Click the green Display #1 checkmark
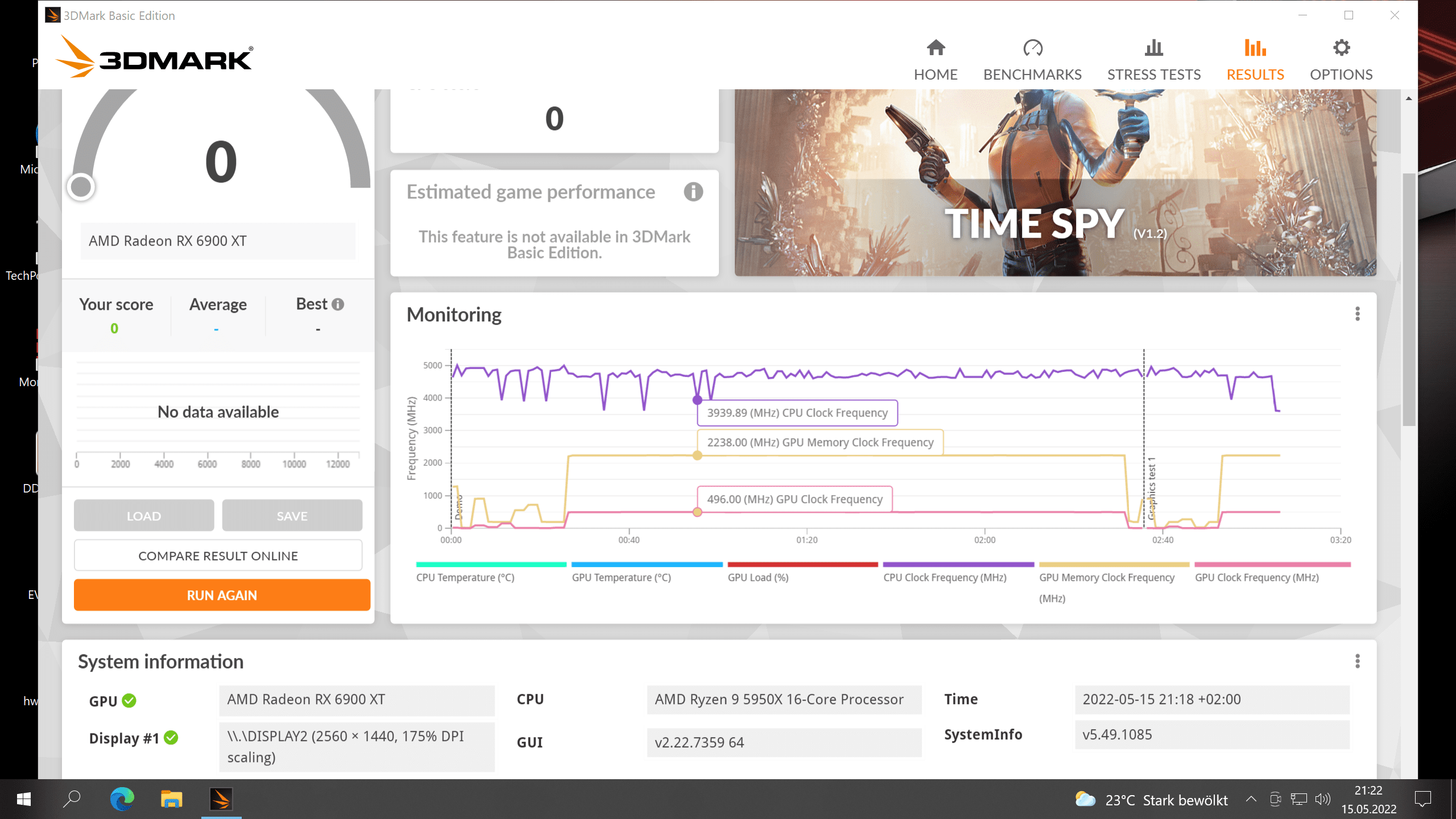This screenshot has width=1456, height=819. tap(171, 738)
